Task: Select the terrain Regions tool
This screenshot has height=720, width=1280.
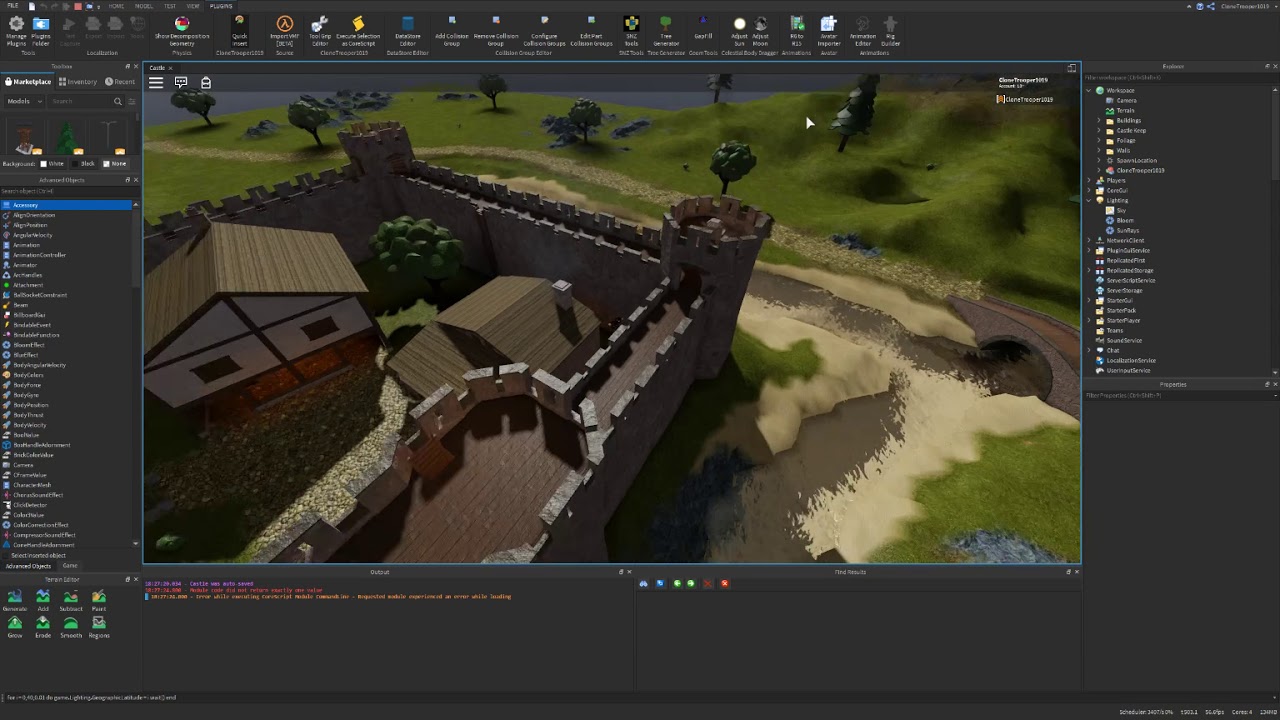Action: 99,627
